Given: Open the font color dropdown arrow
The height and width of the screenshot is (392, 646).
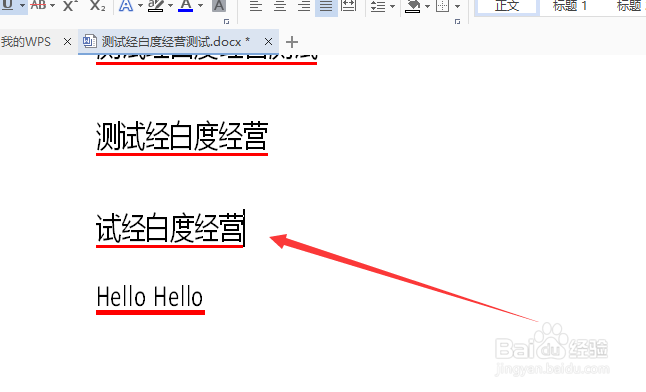Looking at the screenshot, I should 200,6.
